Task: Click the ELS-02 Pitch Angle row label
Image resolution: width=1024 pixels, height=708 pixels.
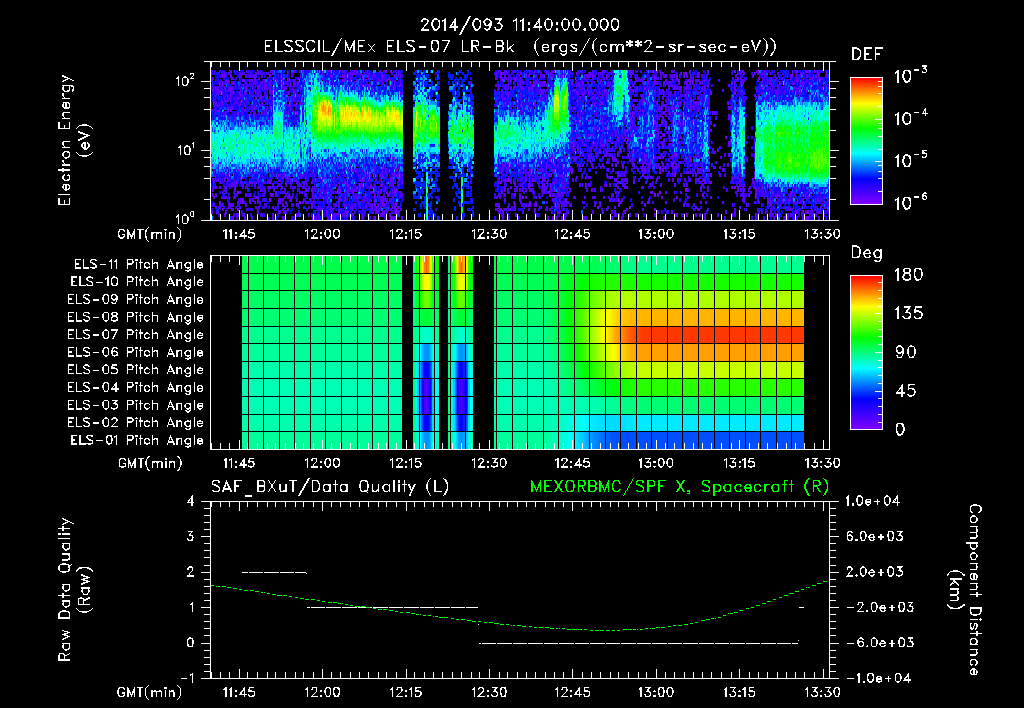Action: pos(136,423)
